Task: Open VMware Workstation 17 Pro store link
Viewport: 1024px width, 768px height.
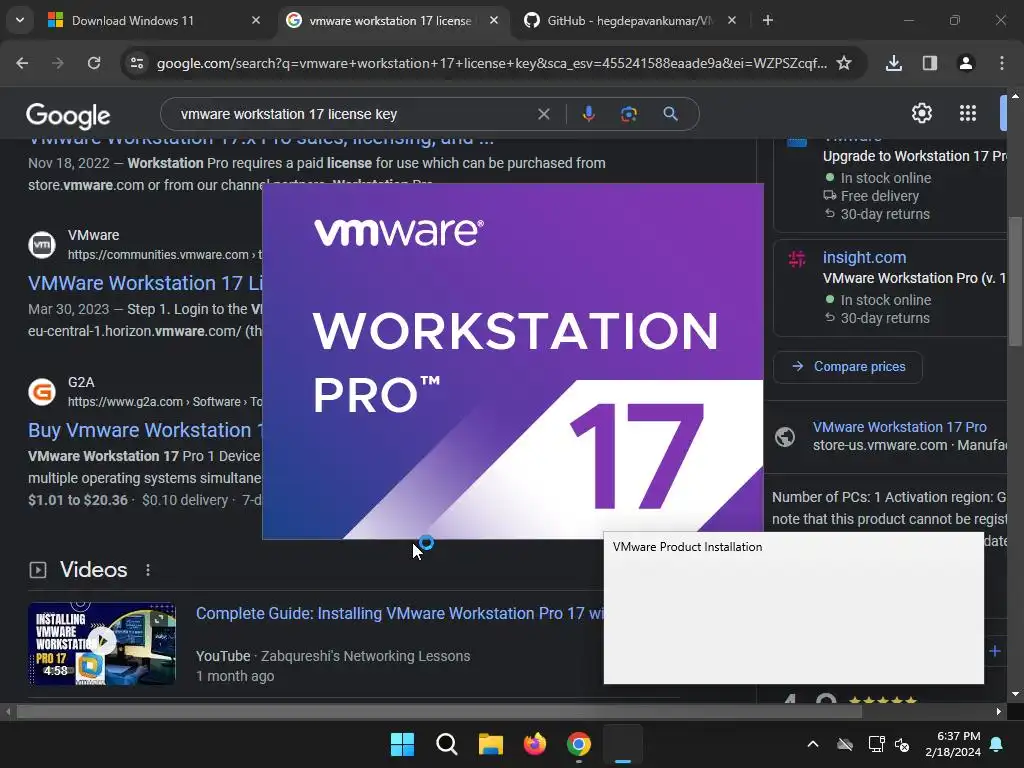Action: click(x=899, y=427)
